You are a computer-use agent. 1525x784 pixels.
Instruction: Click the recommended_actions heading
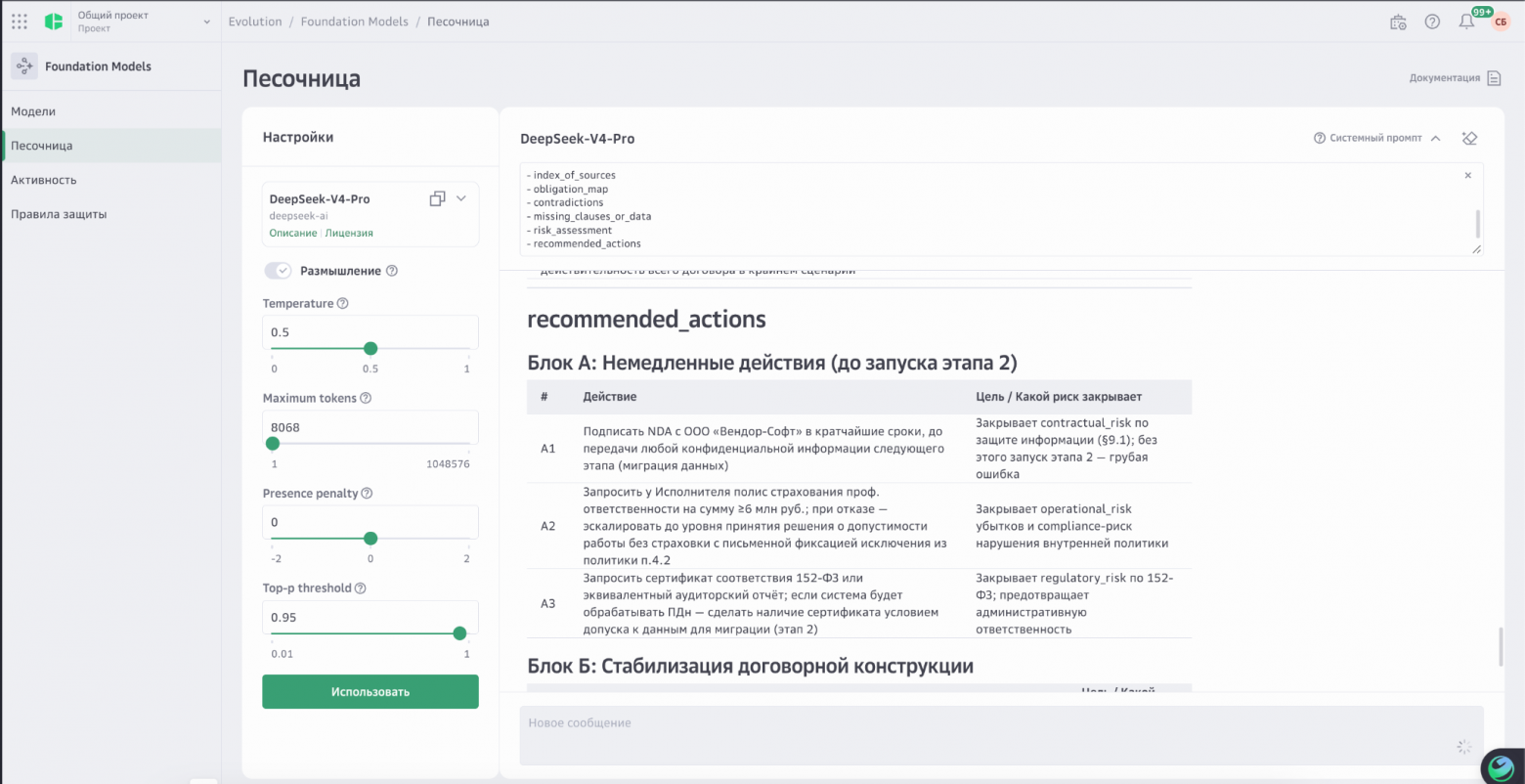tap(646, 319)
